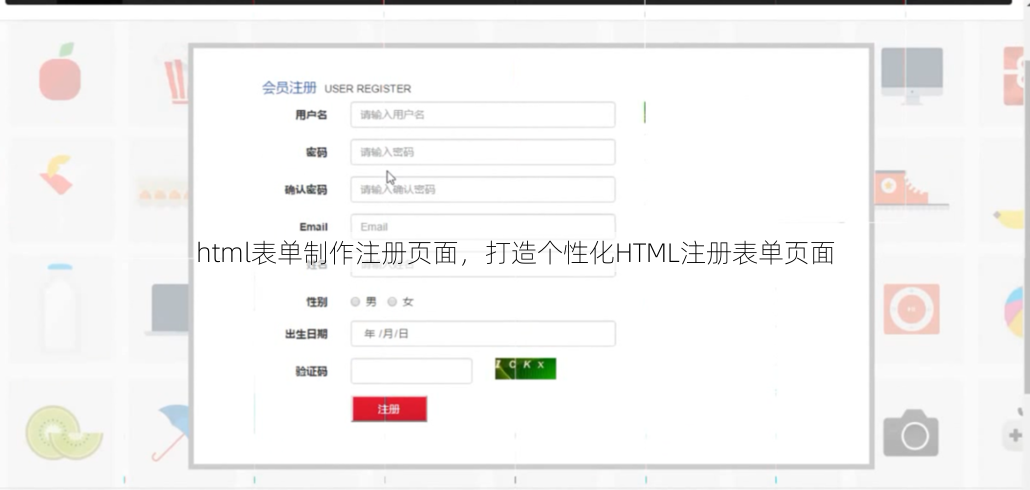This screenshot has height=490, width=1030.
Task: Click the plus button at right edge
Action: 1016,435
